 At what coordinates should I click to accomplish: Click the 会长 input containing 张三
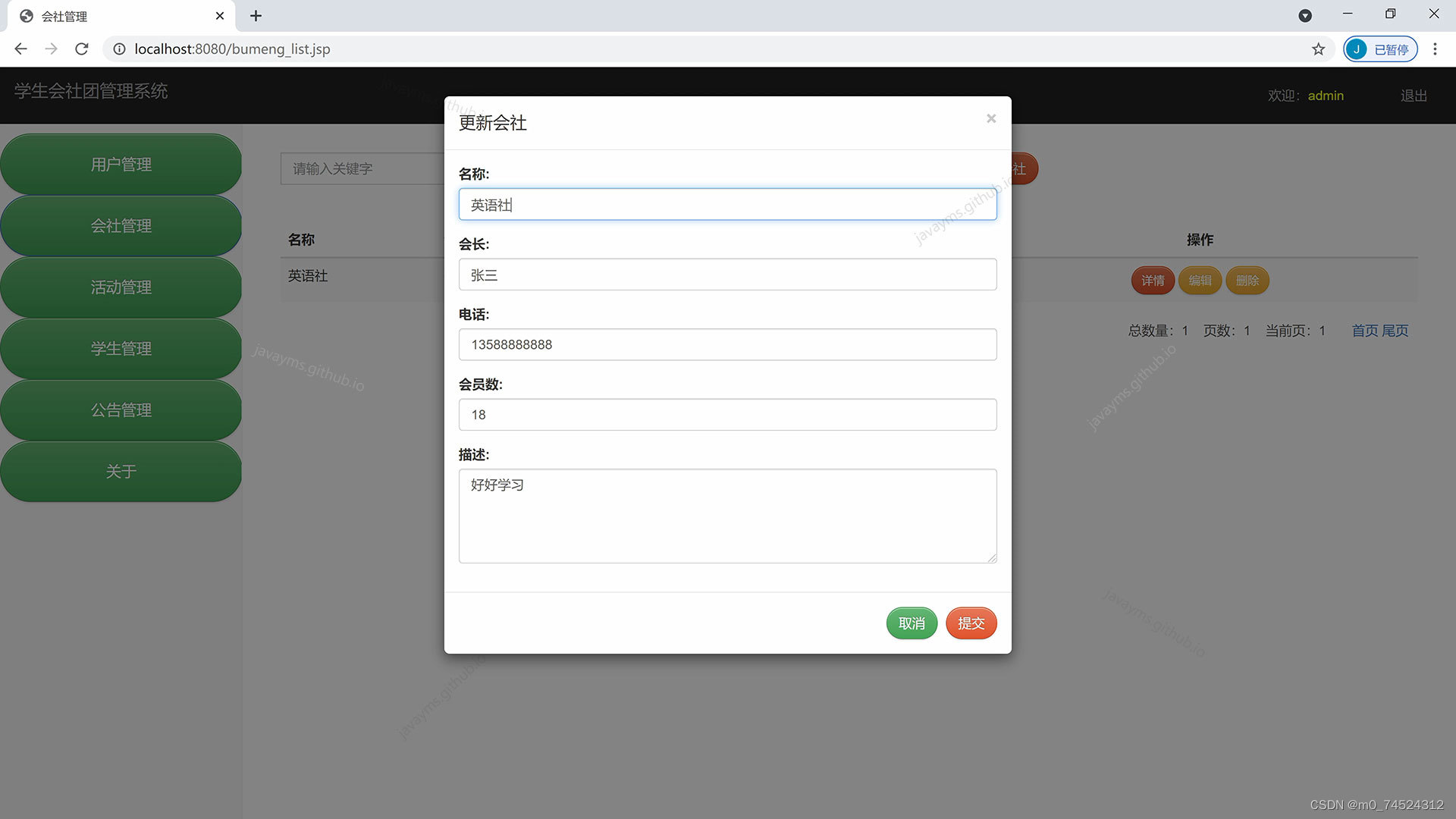pyautogui.click(x=727, y=275)
